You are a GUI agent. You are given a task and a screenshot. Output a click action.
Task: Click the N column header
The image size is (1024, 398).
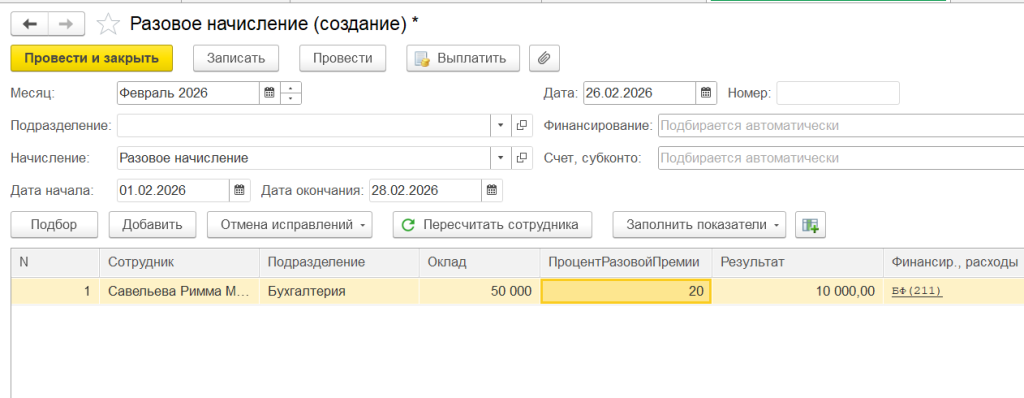(x=56, y=262)
